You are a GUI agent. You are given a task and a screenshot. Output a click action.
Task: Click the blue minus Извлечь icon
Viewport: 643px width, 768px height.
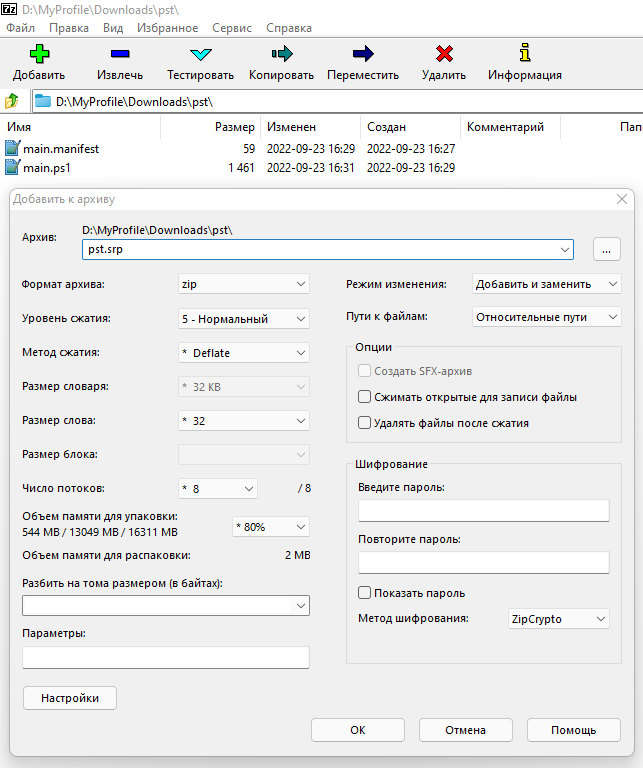pyautogui.click(x=120, y=54)
